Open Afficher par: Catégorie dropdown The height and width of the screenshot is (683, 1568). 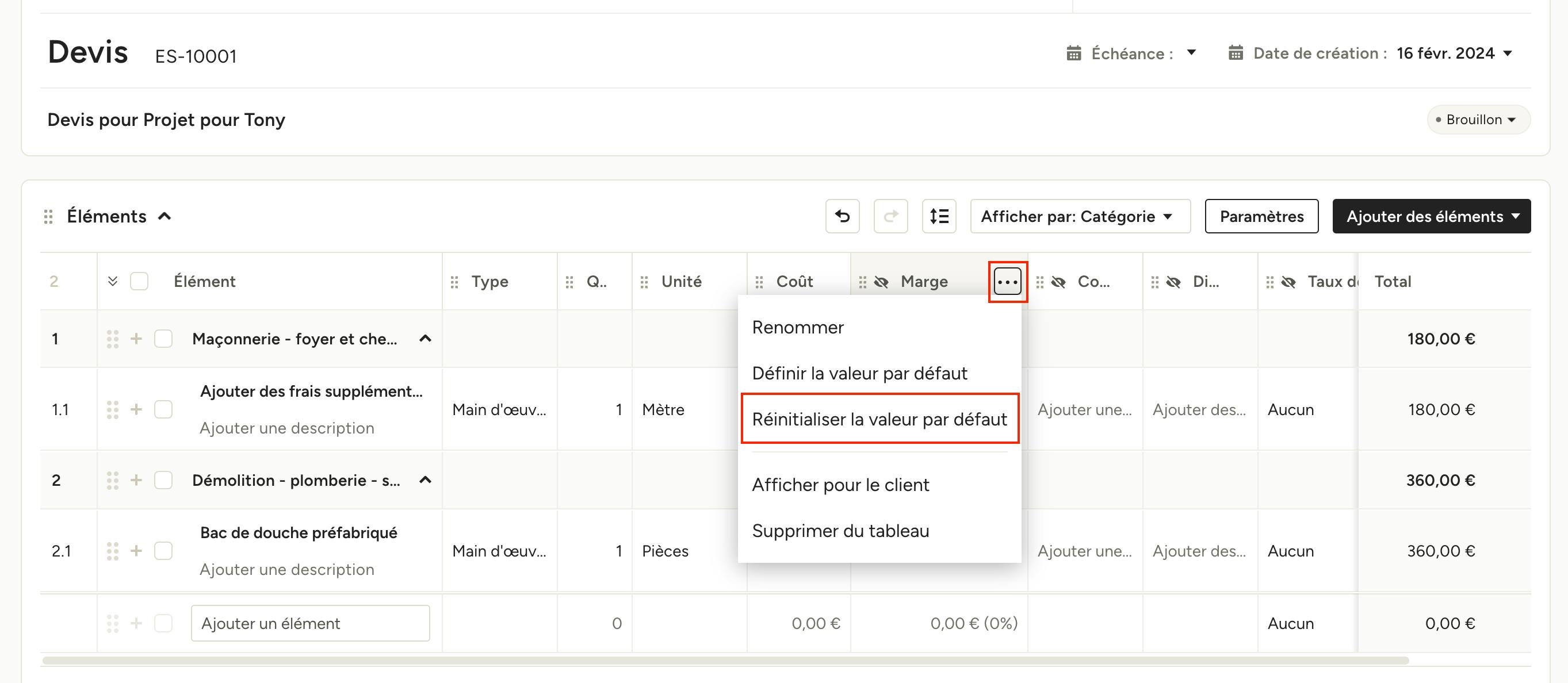1080,216
